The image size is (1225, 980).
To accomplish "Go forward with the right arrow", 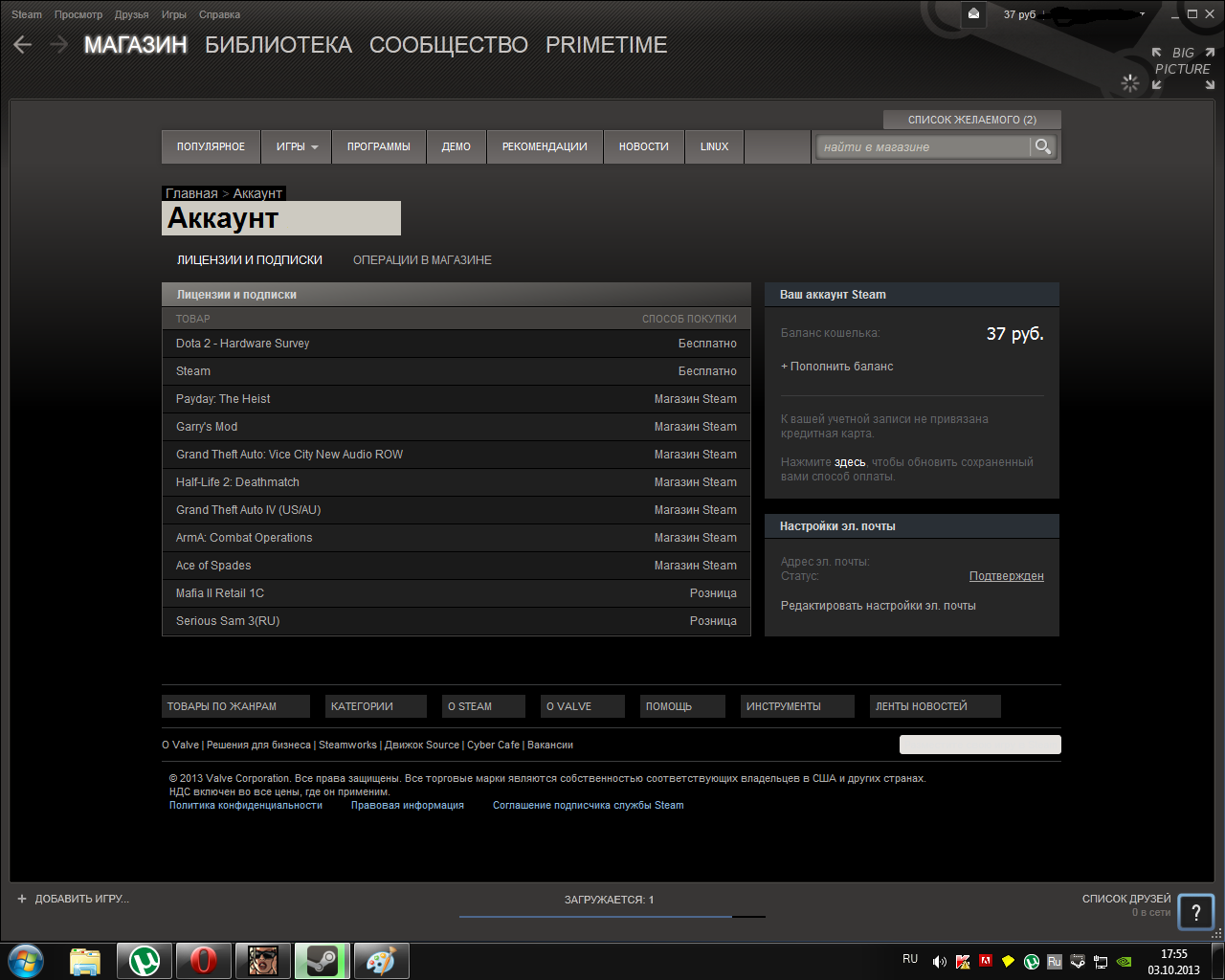I will (x=59, y=45).
